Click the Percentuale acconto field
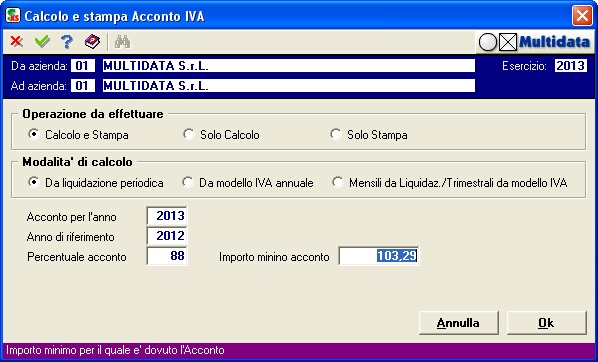The image size is (598, 362). click(167, 256)
